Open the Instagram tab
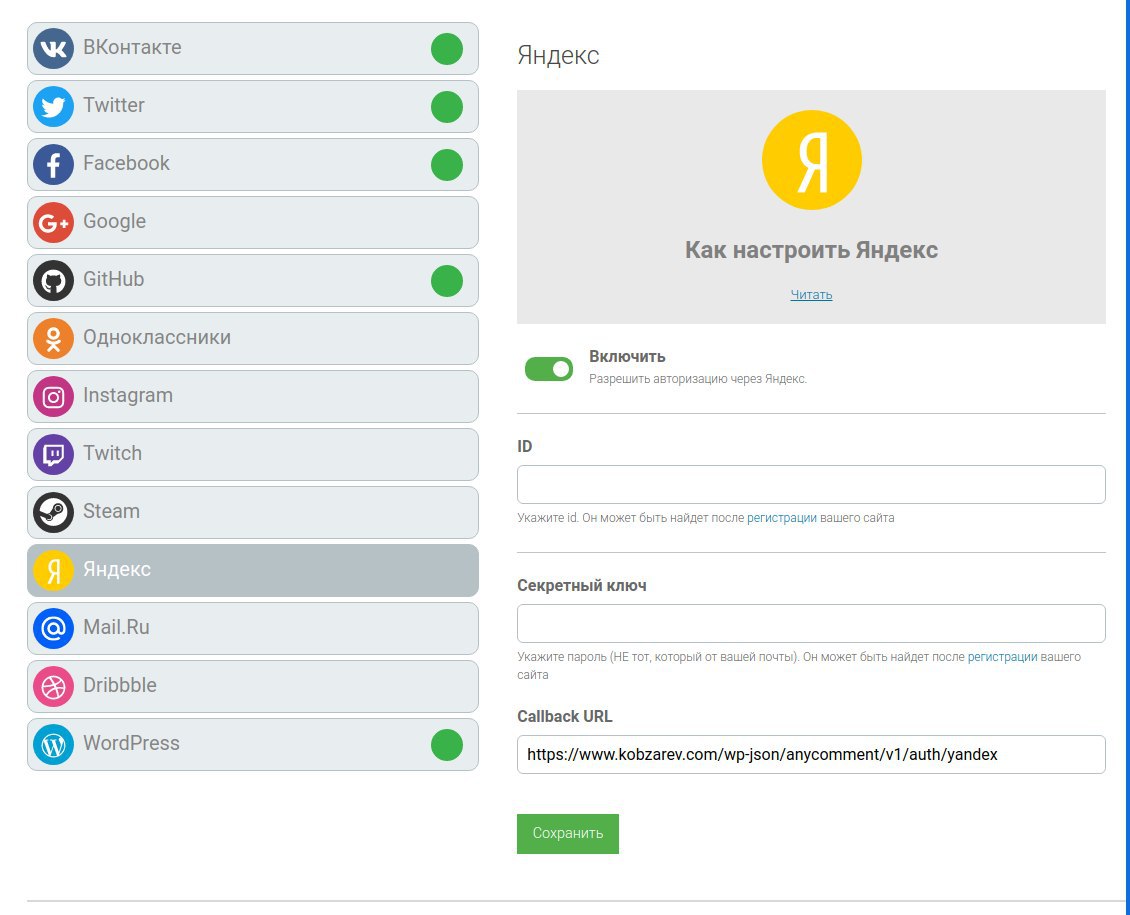Image resolution: width=1130 pixels, height=915 pixels. 253,396
